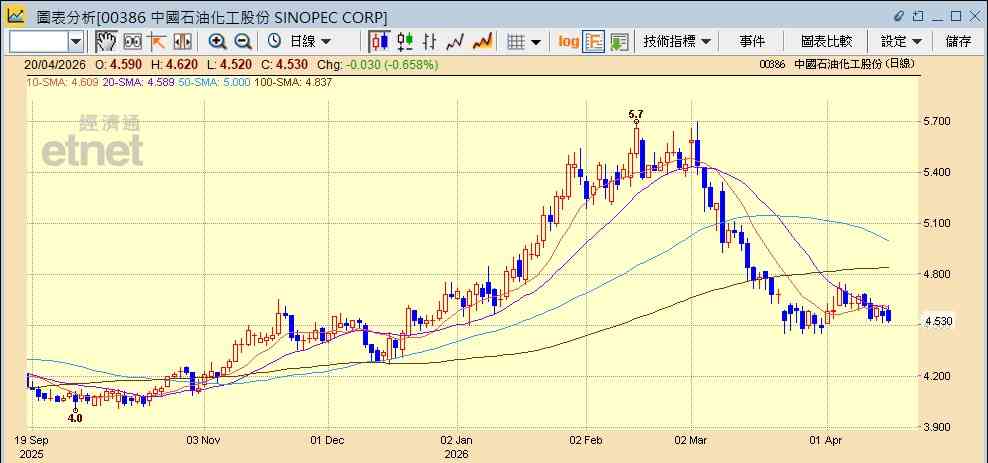Viewport: 988px width, 463px height.
Task: Click the 02 Jan date axis label
Action: (x=457, y=439)
